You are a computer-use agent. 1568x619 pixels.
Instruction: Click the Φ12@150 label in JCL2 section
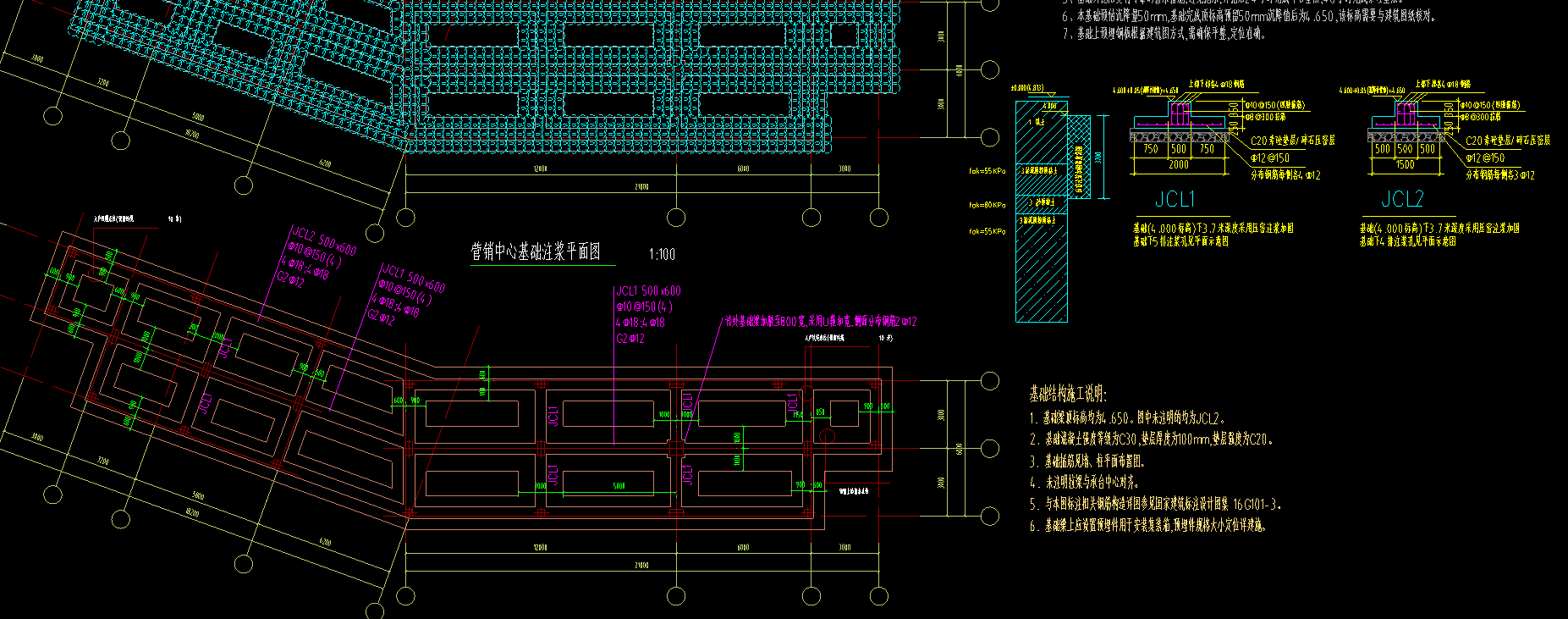pos(1485,158)
